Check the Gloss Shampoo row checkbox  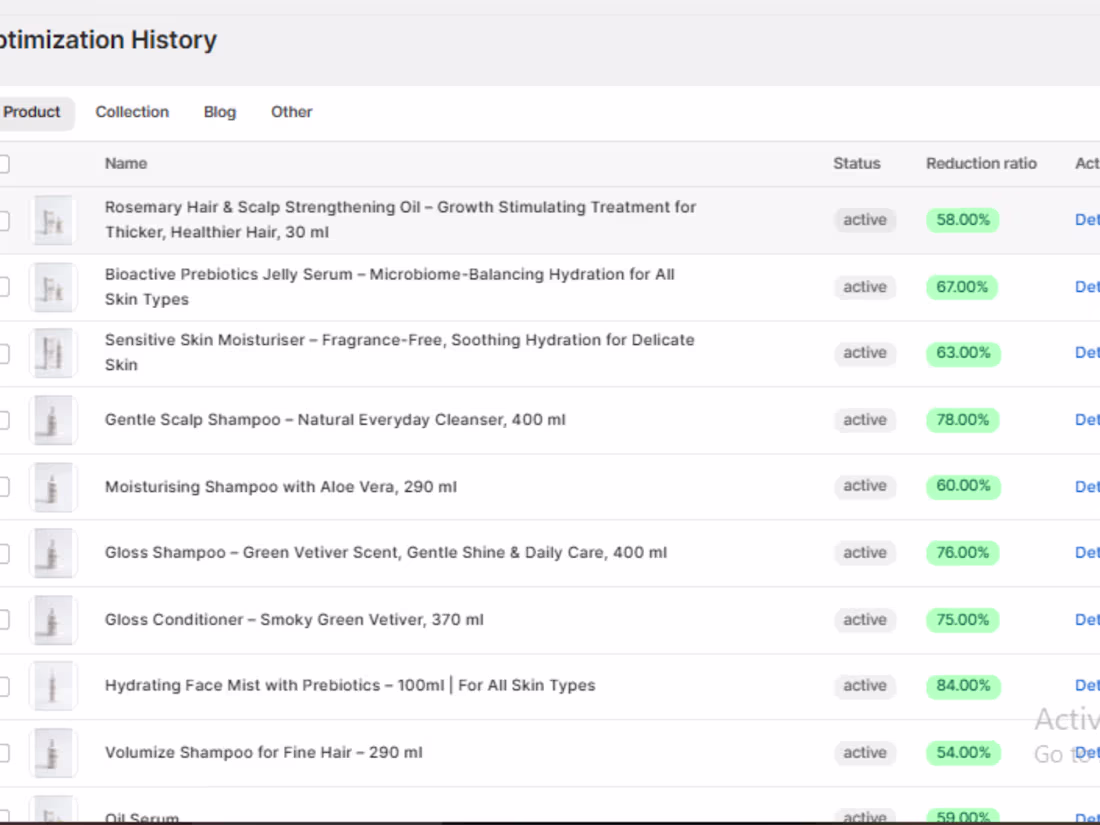[2, 553]
